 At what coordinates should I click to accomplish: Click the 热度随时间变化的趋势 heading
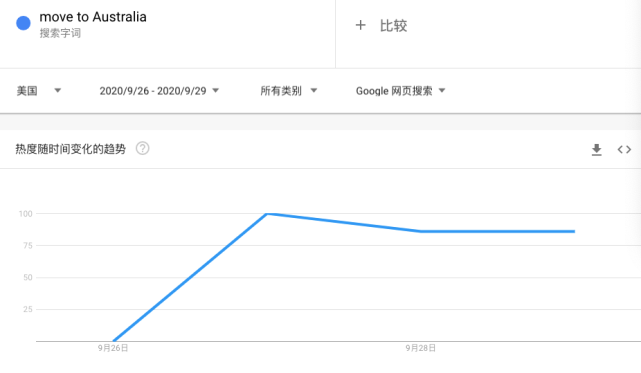[x=70, y=149]
